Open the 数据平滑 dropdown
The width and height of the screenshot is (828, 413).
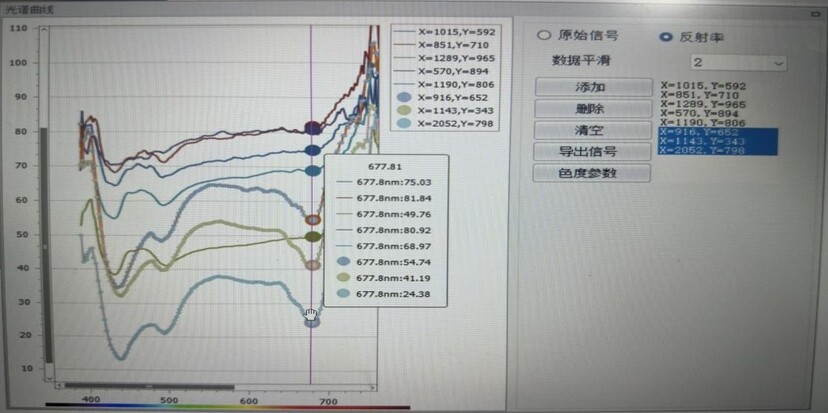[x=722, y=62]
